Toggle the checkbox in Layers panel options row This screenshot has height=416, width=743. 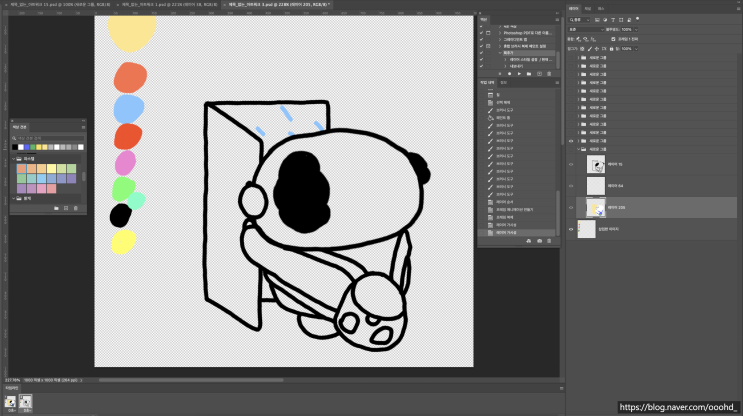613,39
